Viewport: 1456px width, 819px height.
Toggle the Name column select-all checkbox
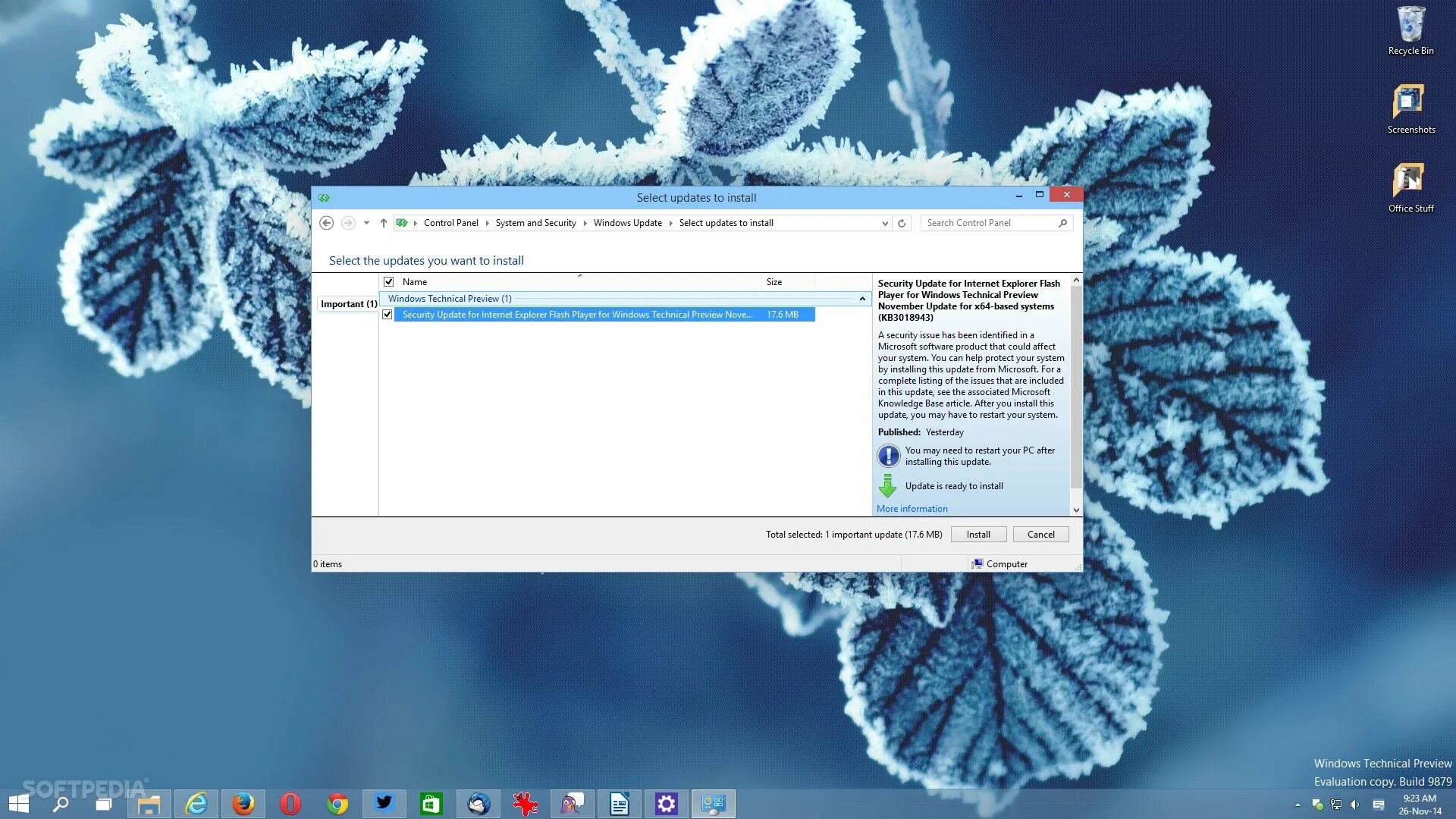pyautogui.click(x=389, y=281)
